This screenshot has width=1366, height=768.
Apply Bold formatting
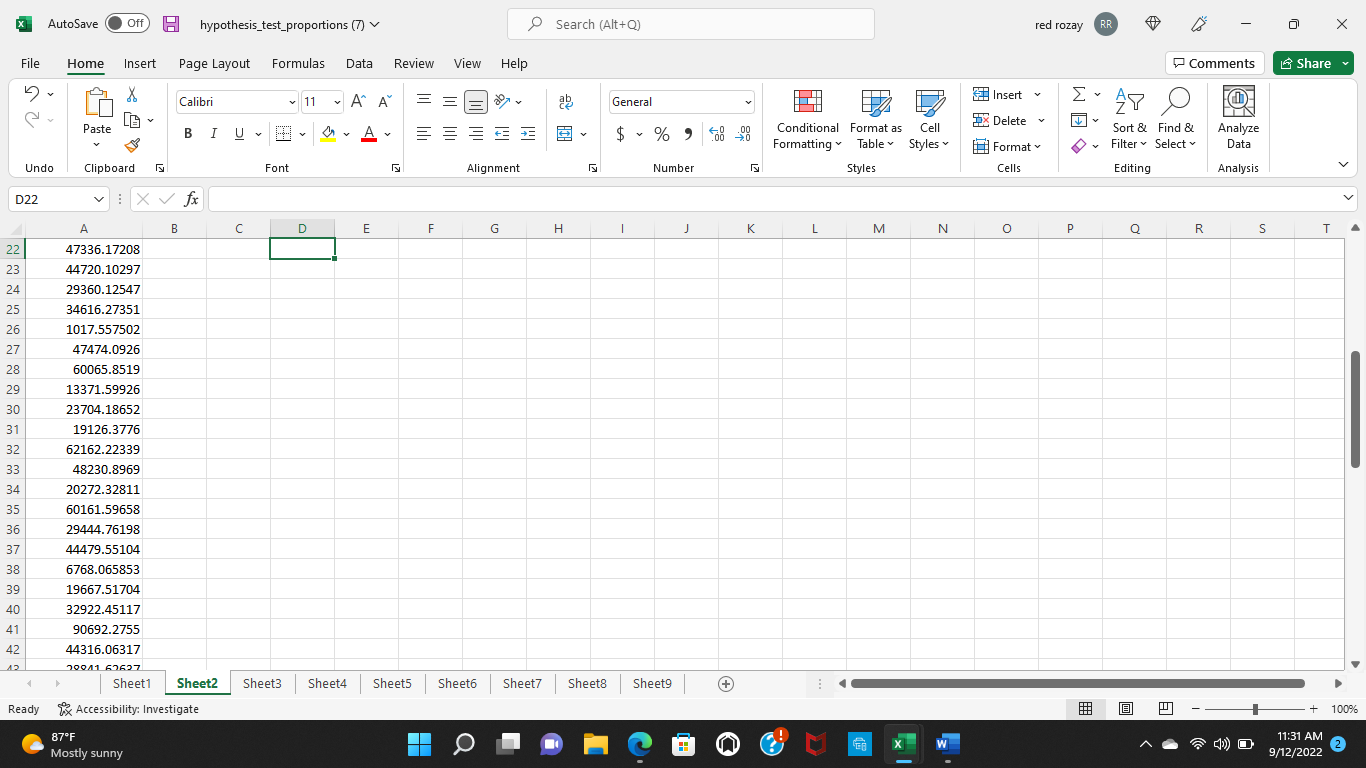pyautogui.click(x=188, y=134)
